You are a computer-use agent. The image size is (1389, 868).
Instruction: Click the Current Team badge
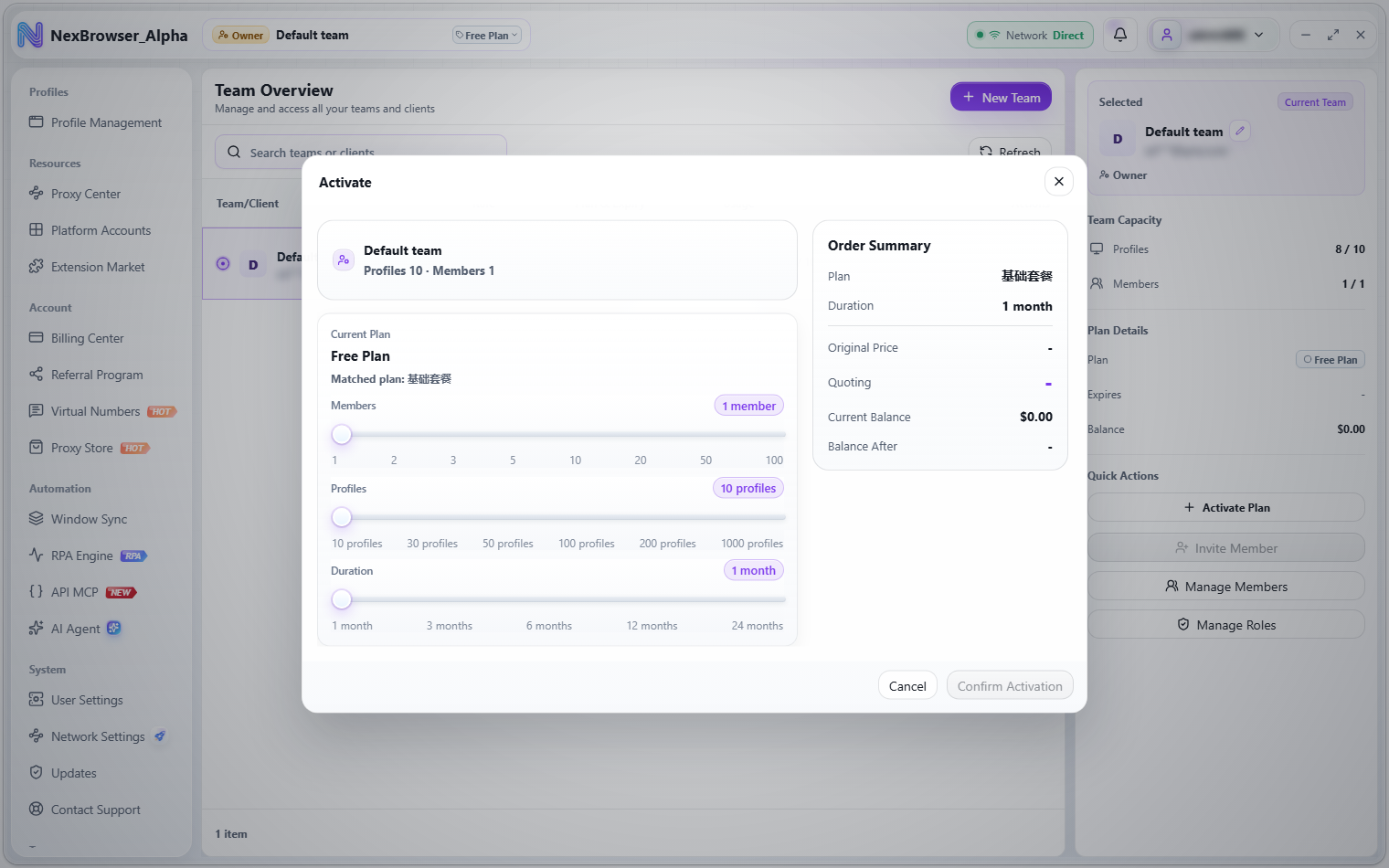(x=1315, y=101)
